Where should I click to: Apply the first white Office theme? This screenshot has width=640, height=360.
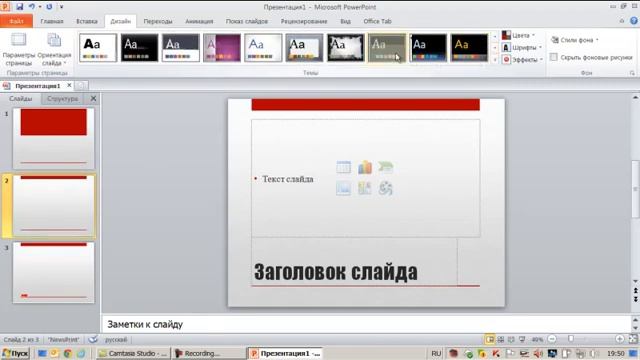pos(98,48)
